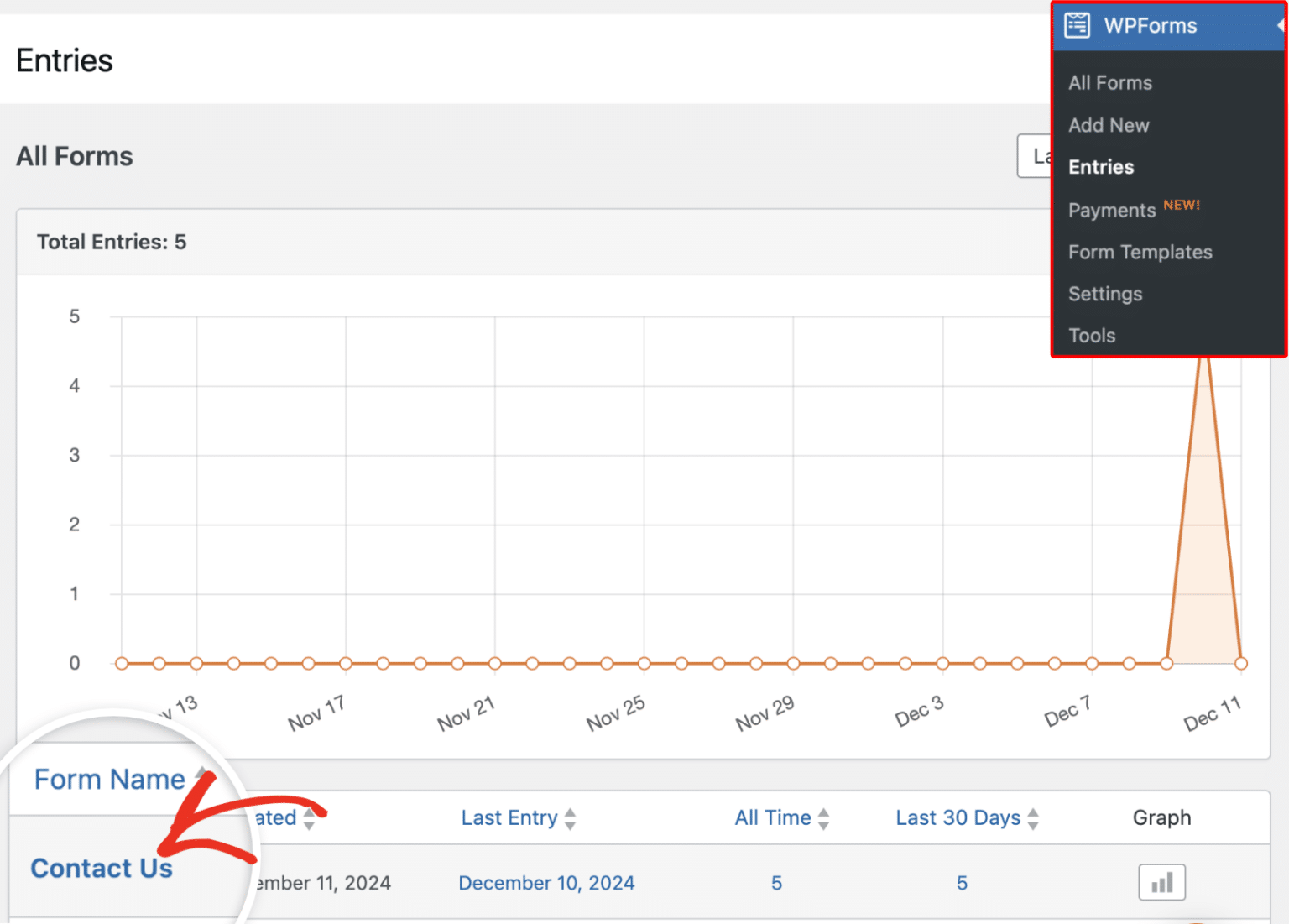Click the sort arrows beside Last Entry
The height and width of the screenshot is (924, 1289).
point(571,818)
